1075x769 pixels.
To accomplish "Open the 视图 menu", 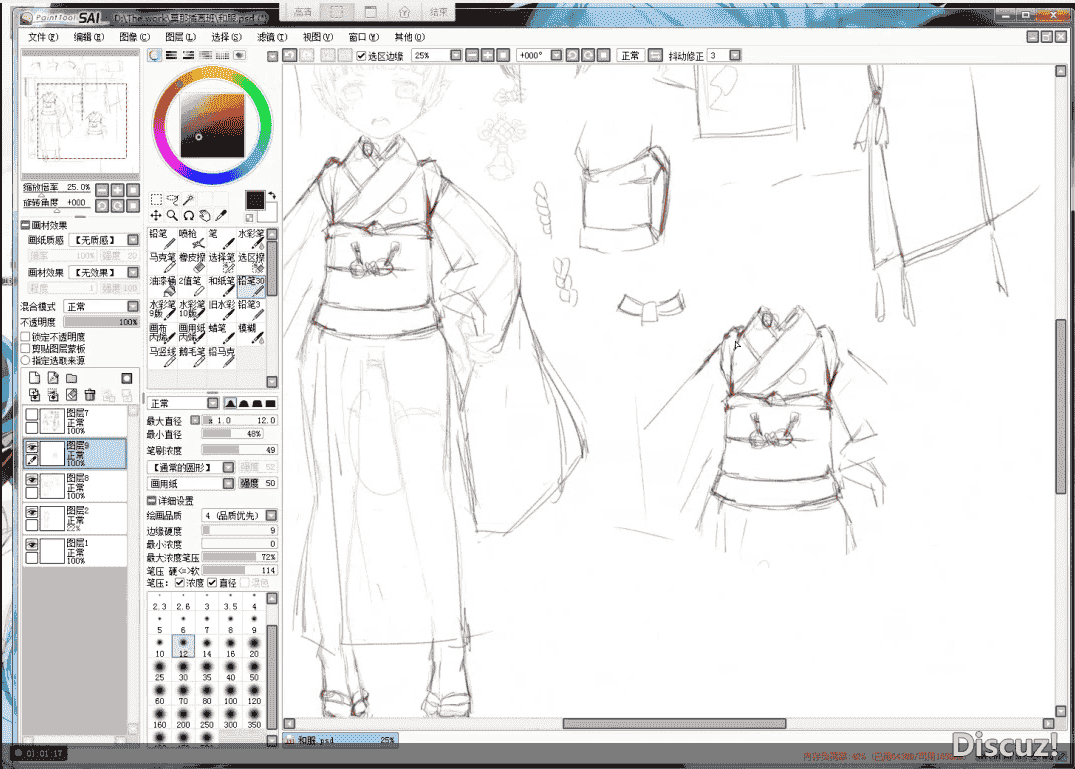I will 317,37.
